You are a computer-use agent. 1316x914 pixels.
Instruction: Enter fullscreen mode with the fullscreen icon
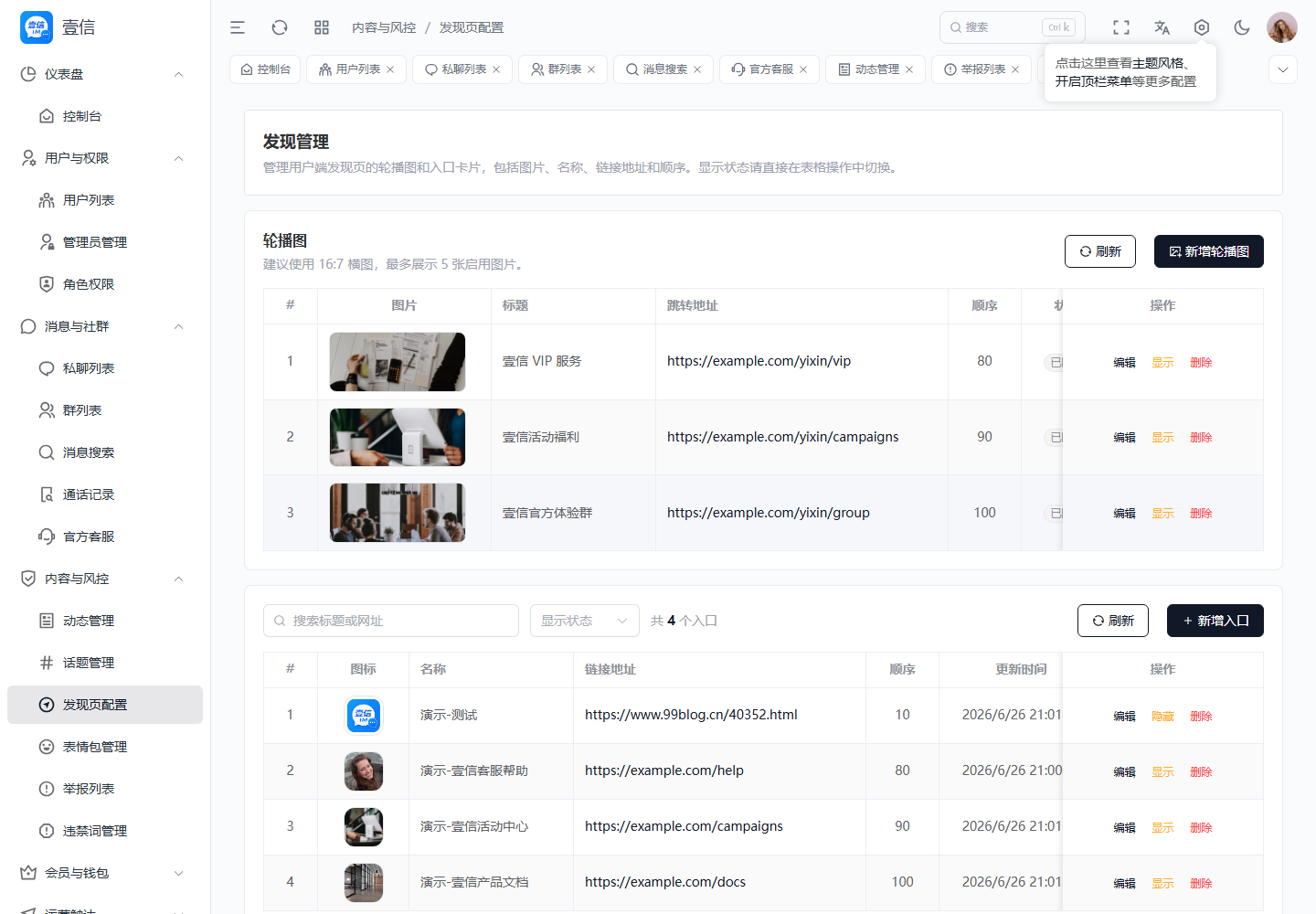[x=1121, y=27]
